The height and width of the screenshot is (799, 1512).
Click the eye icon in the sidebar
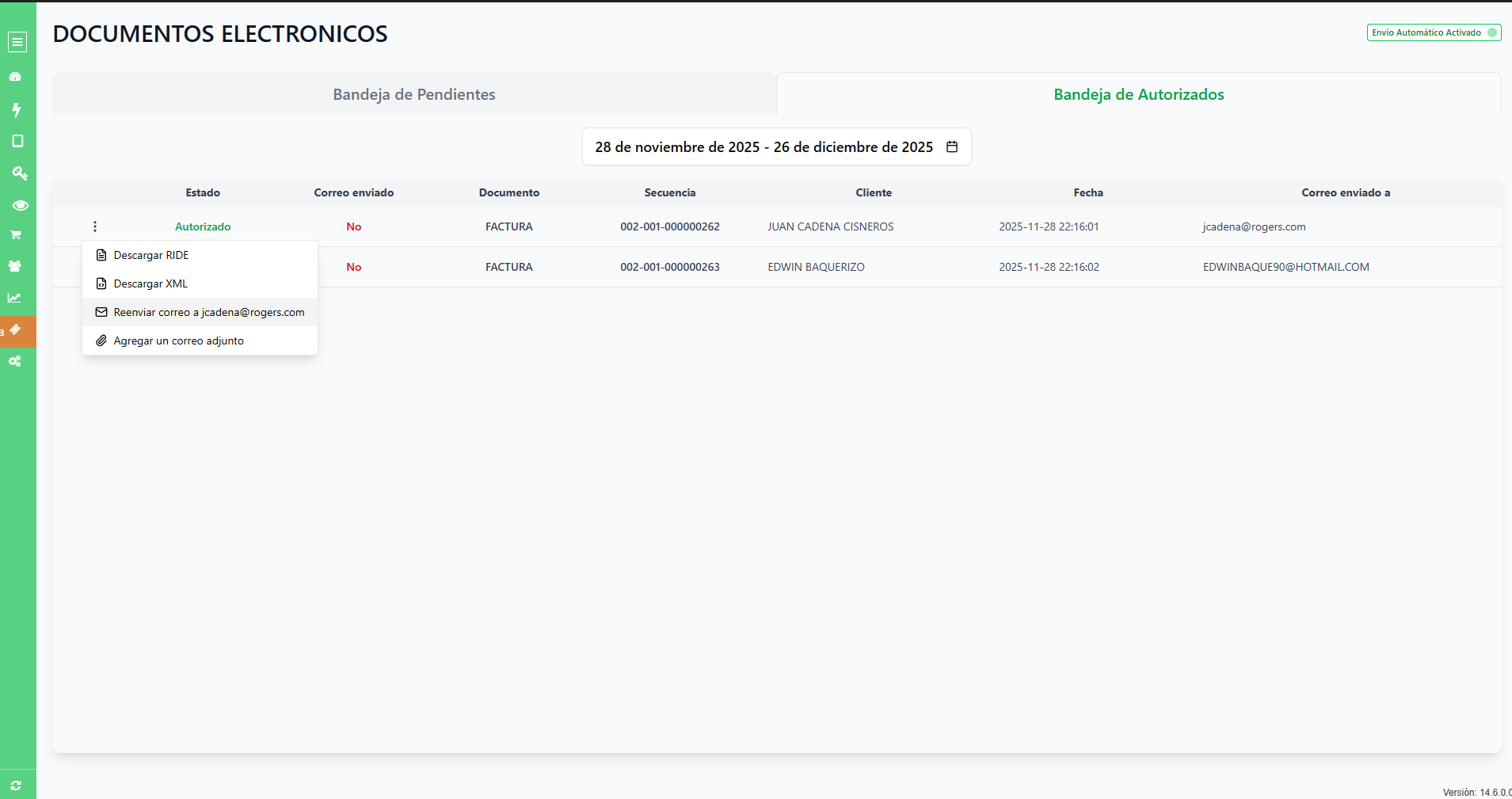(21, 205)
